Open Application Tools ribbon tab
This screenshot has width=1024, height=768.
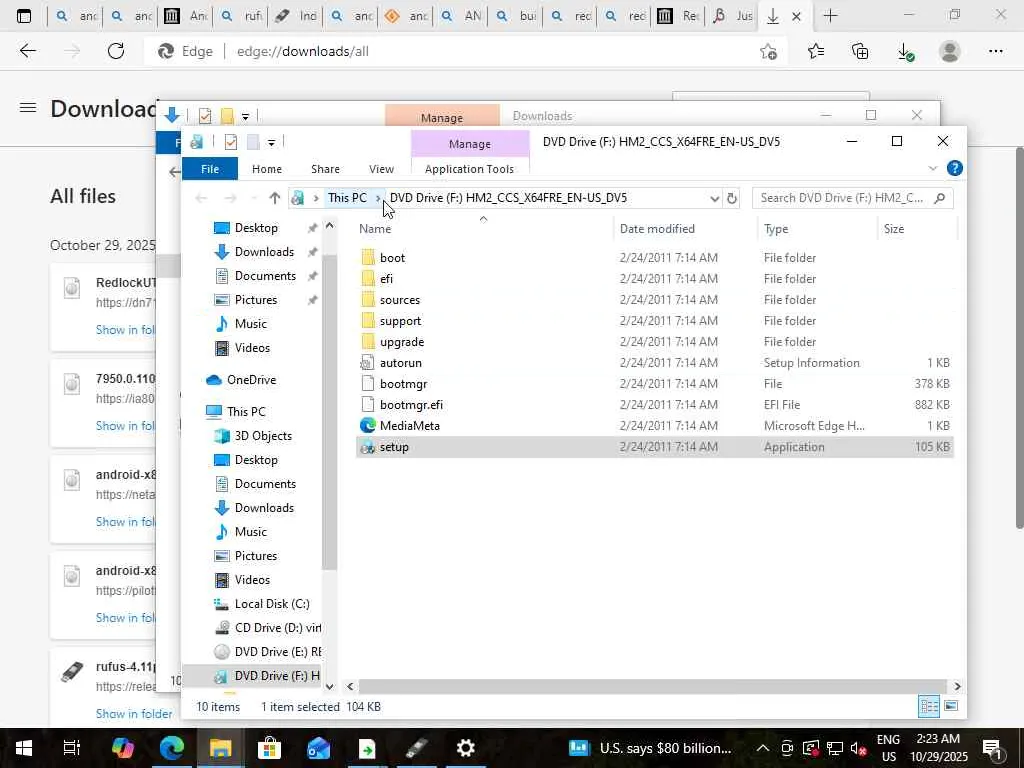pyautogui.click(x=469, y=168)
